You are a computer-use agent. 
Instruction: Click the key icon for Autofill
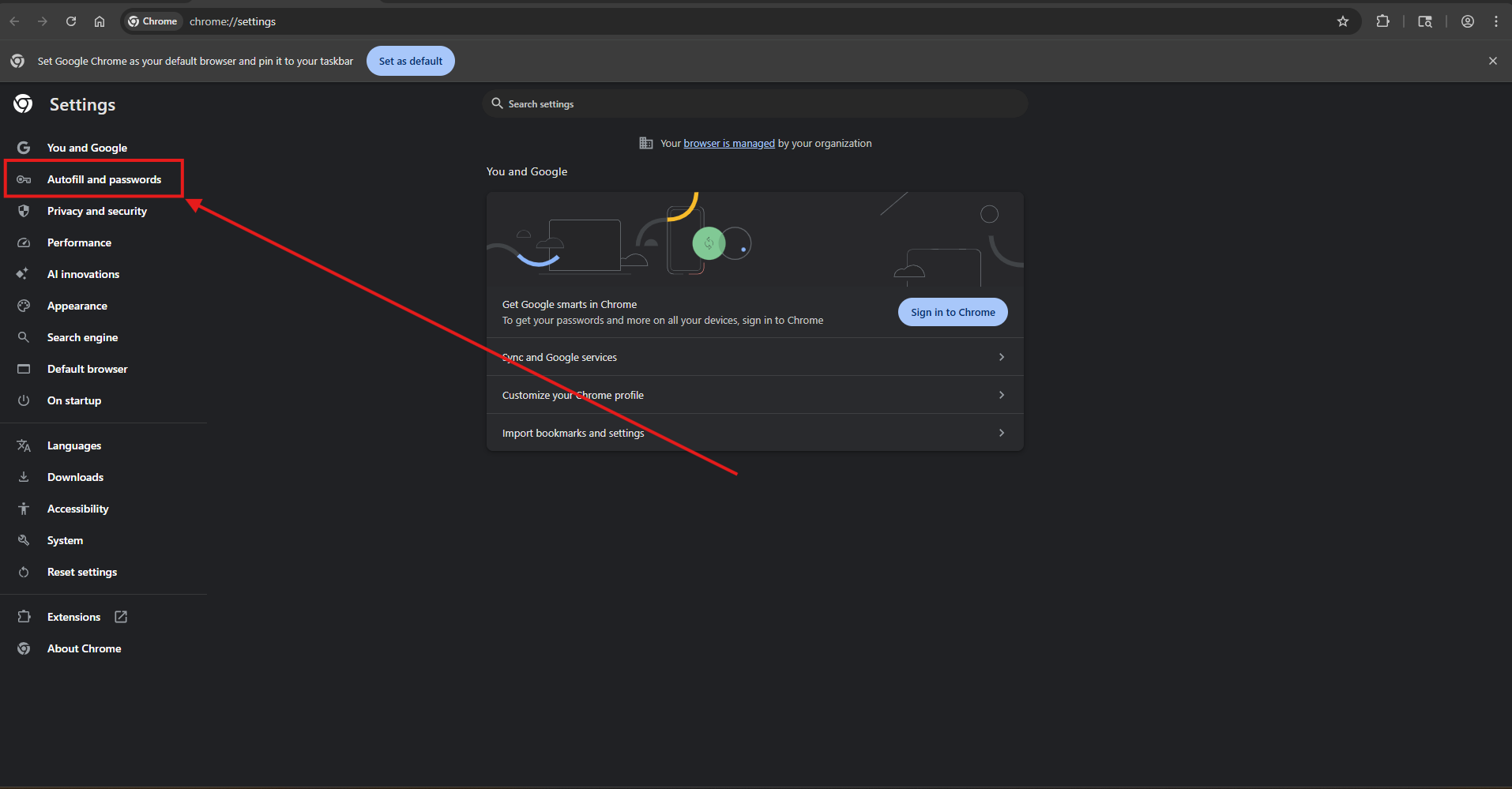point(24,179)
